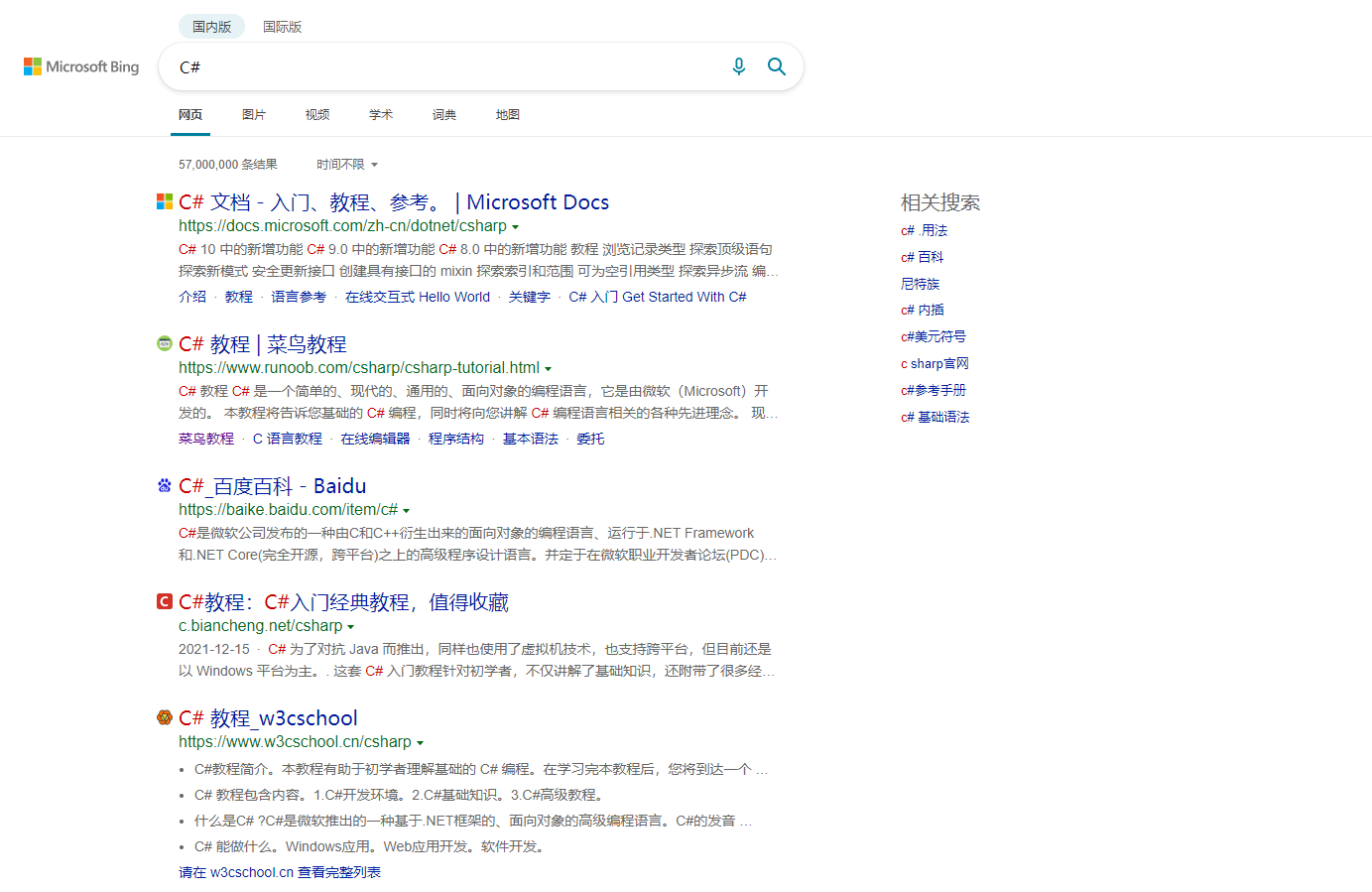The image size is (1372, 892).
Task: Click the 基本语法 sublink
Action: click(531, 439)
